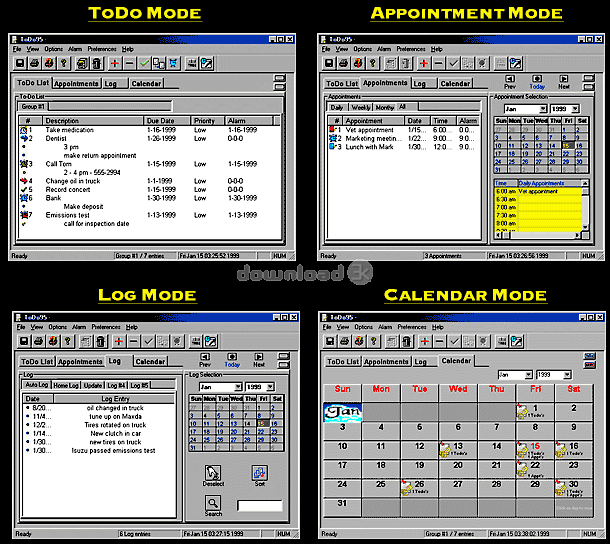This screenshot has width=610, height=544.
Task: Click the Save floppy icon in ToDo Mode window
Action: pyautogui.click(x=20, y=63)
